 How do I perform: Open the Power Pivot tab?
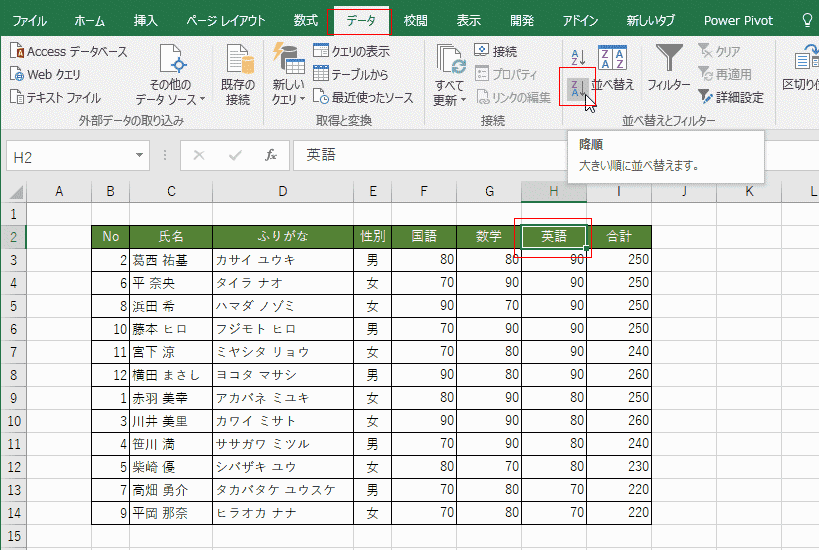click(x=738, y=20)
